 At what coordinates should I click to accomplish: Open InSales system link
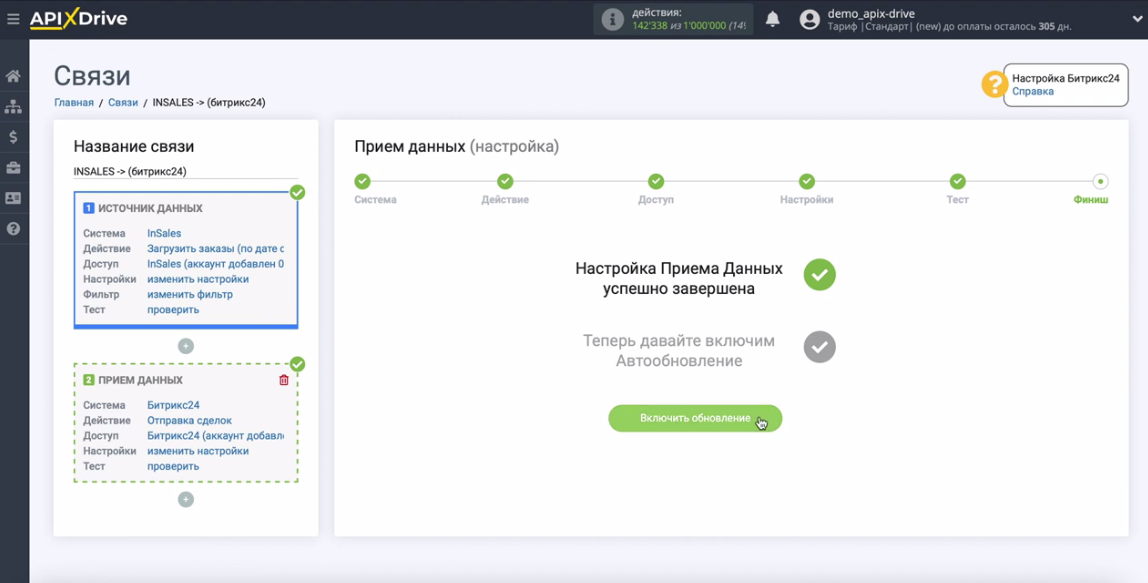(164, 233)
